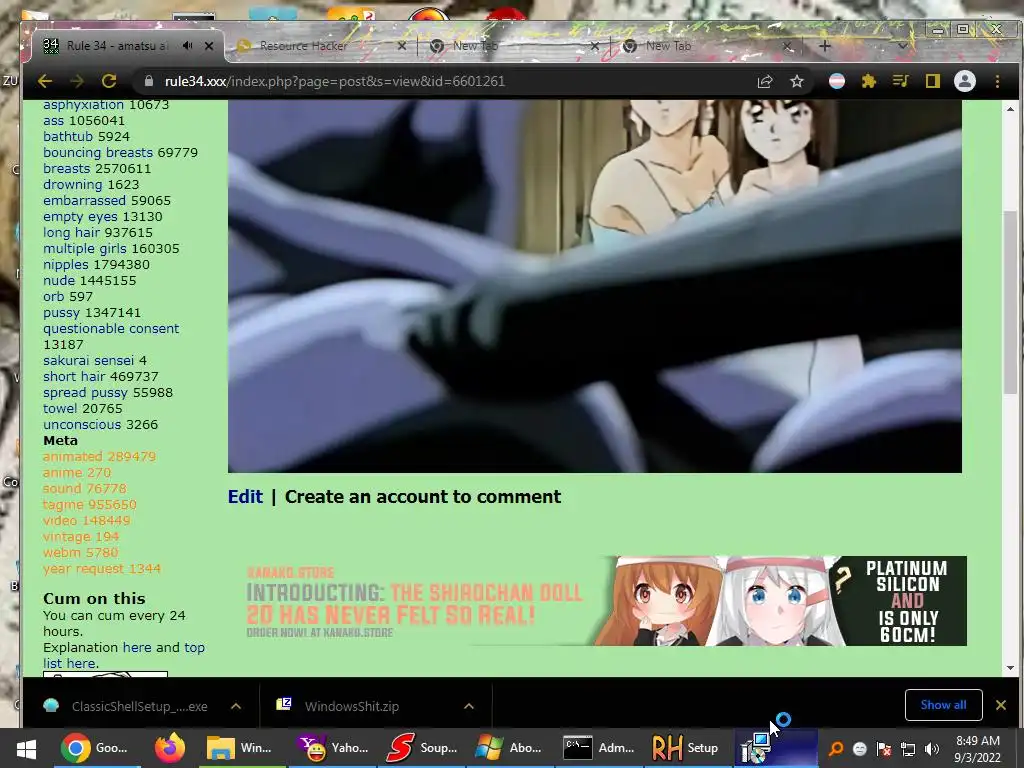Open the Soup taskbar app
This screenshot has height=768, width=1024.
click(x=423, y=748)
